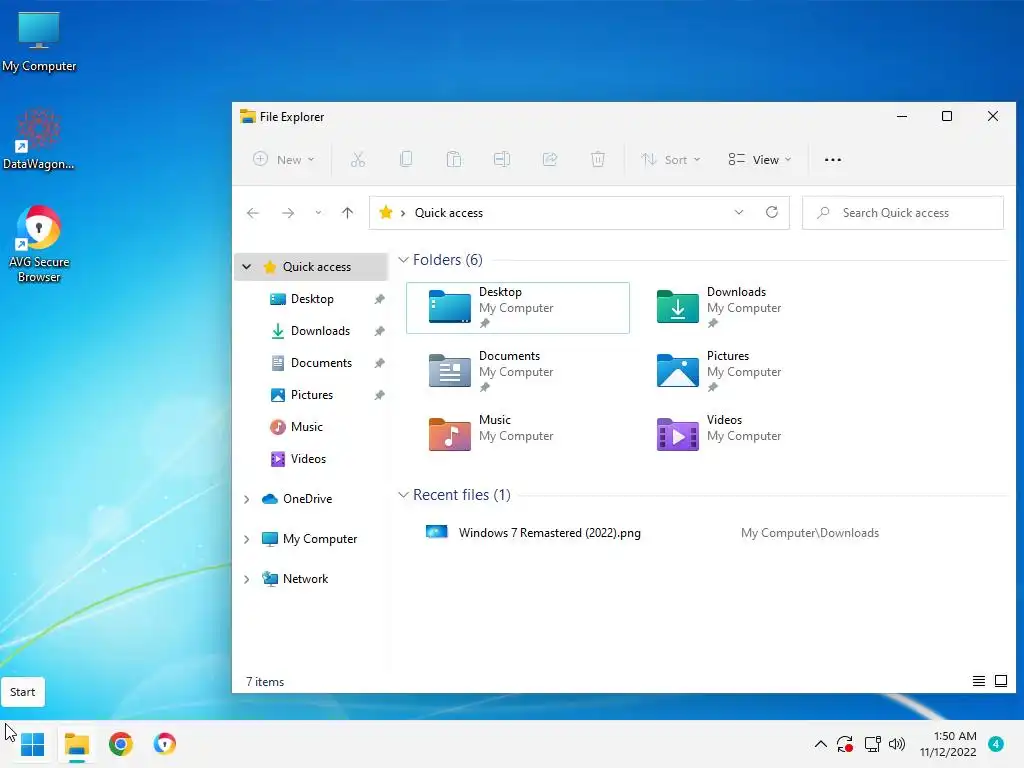Image resolution: width=1024 pixels, height=768 pixels.
Task: Click the Cut scissors icon in toolbar
Action: (358, 159)
